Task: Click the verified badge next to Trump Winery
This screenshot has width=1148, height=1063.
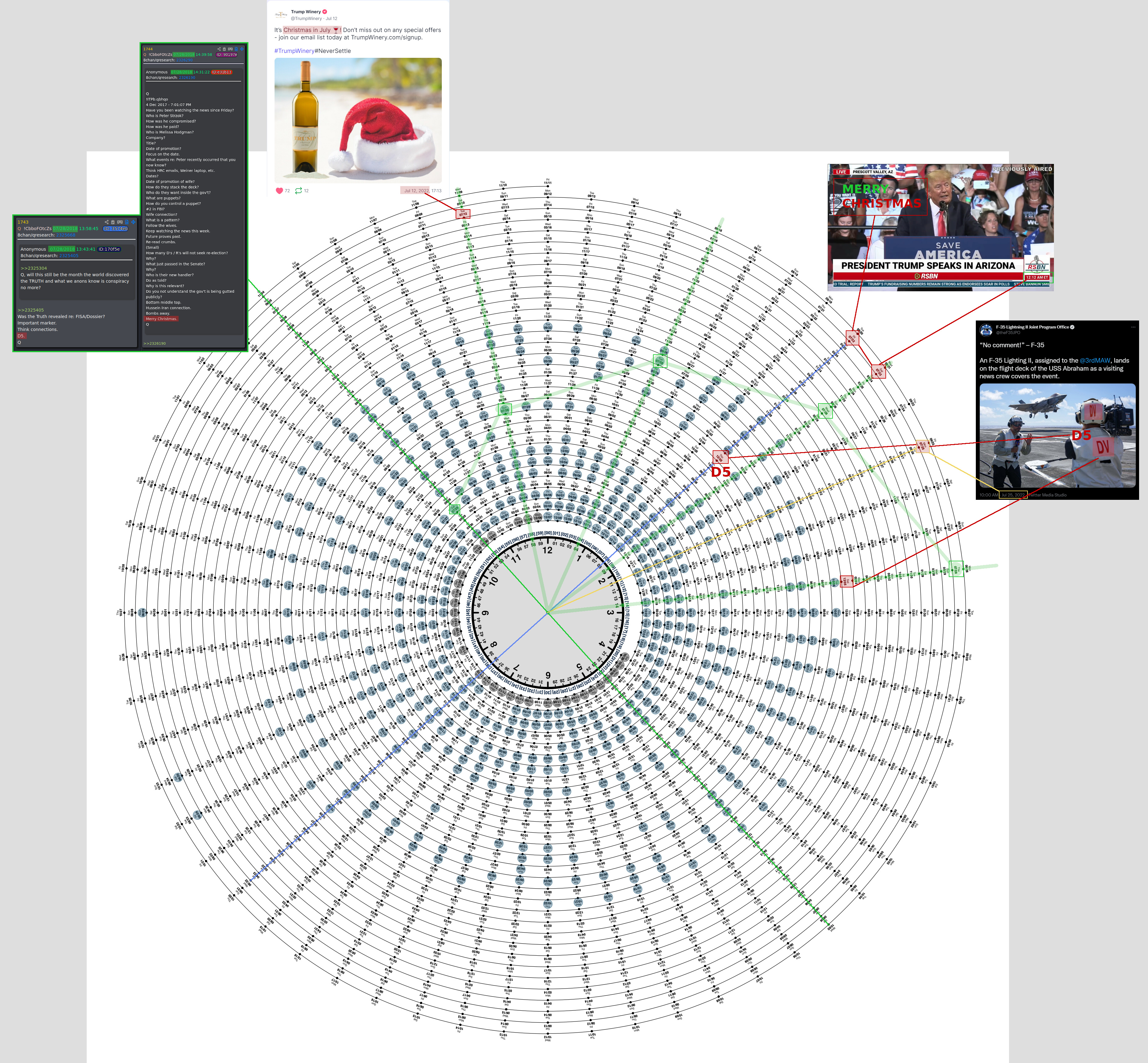Action: coord(325,11)
